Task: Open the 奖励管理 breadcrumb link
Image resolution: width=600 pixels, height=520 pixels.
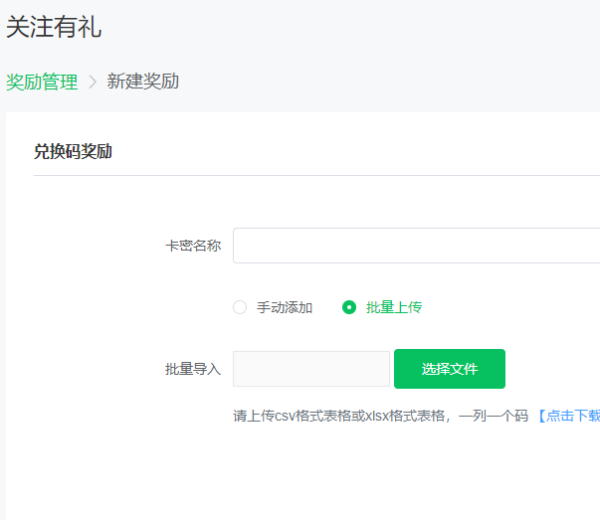Action: click(42, 82)
